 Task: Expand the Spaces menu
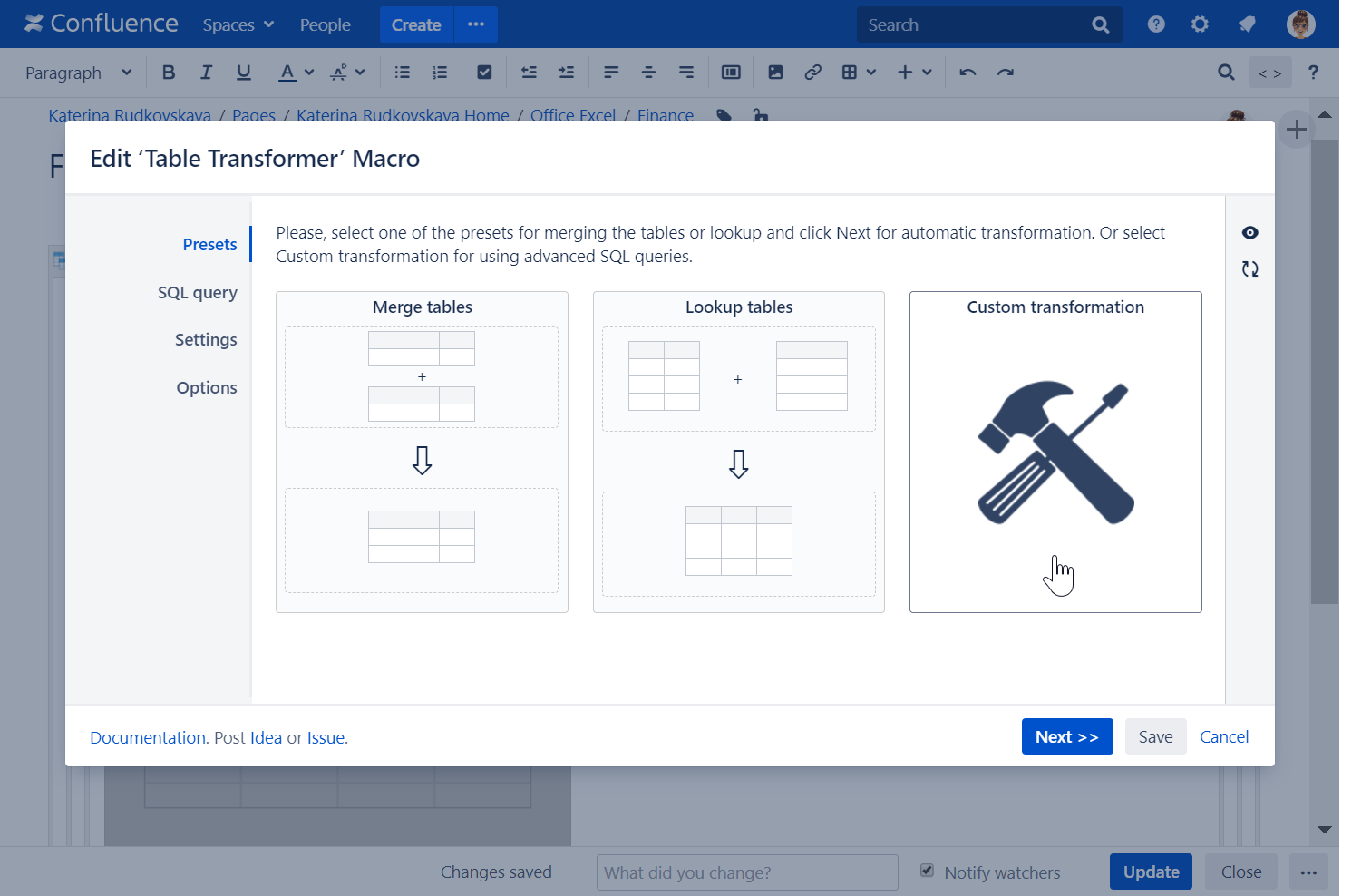tap(238, 25)
